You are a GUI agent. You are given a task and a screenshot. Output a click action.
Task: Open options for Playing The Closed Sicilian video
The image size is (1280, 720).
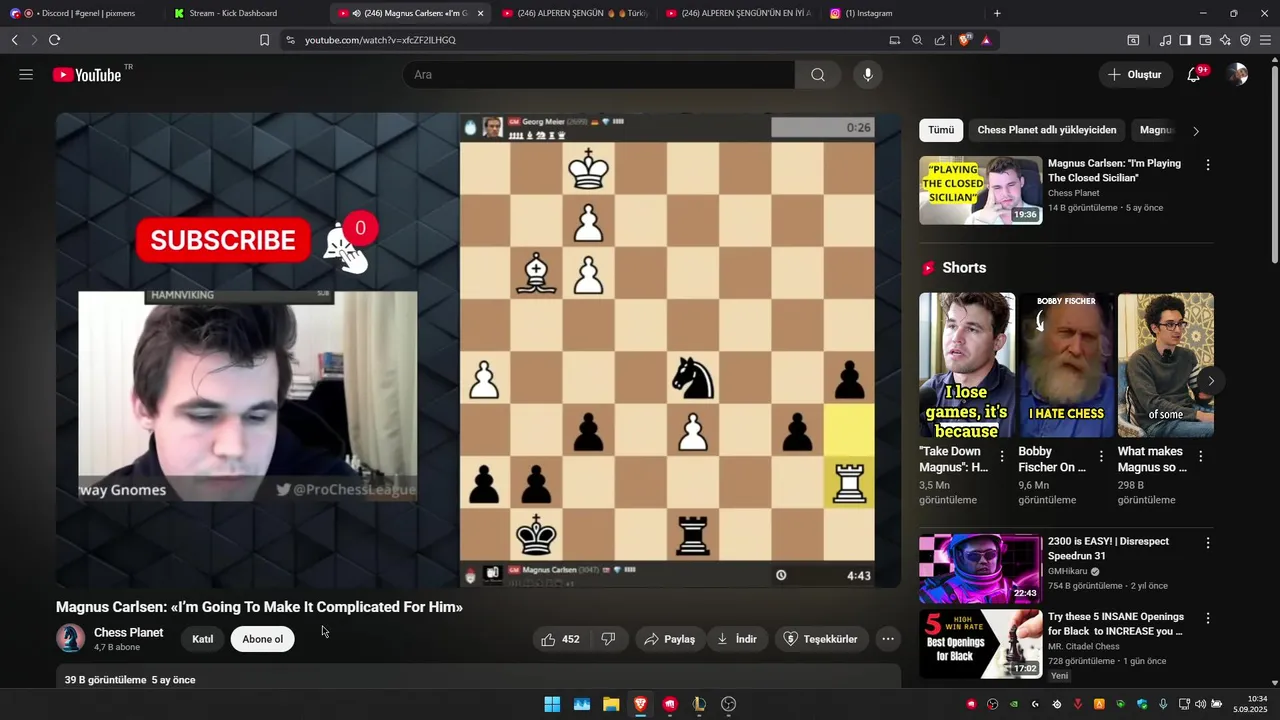[1207, 165]
